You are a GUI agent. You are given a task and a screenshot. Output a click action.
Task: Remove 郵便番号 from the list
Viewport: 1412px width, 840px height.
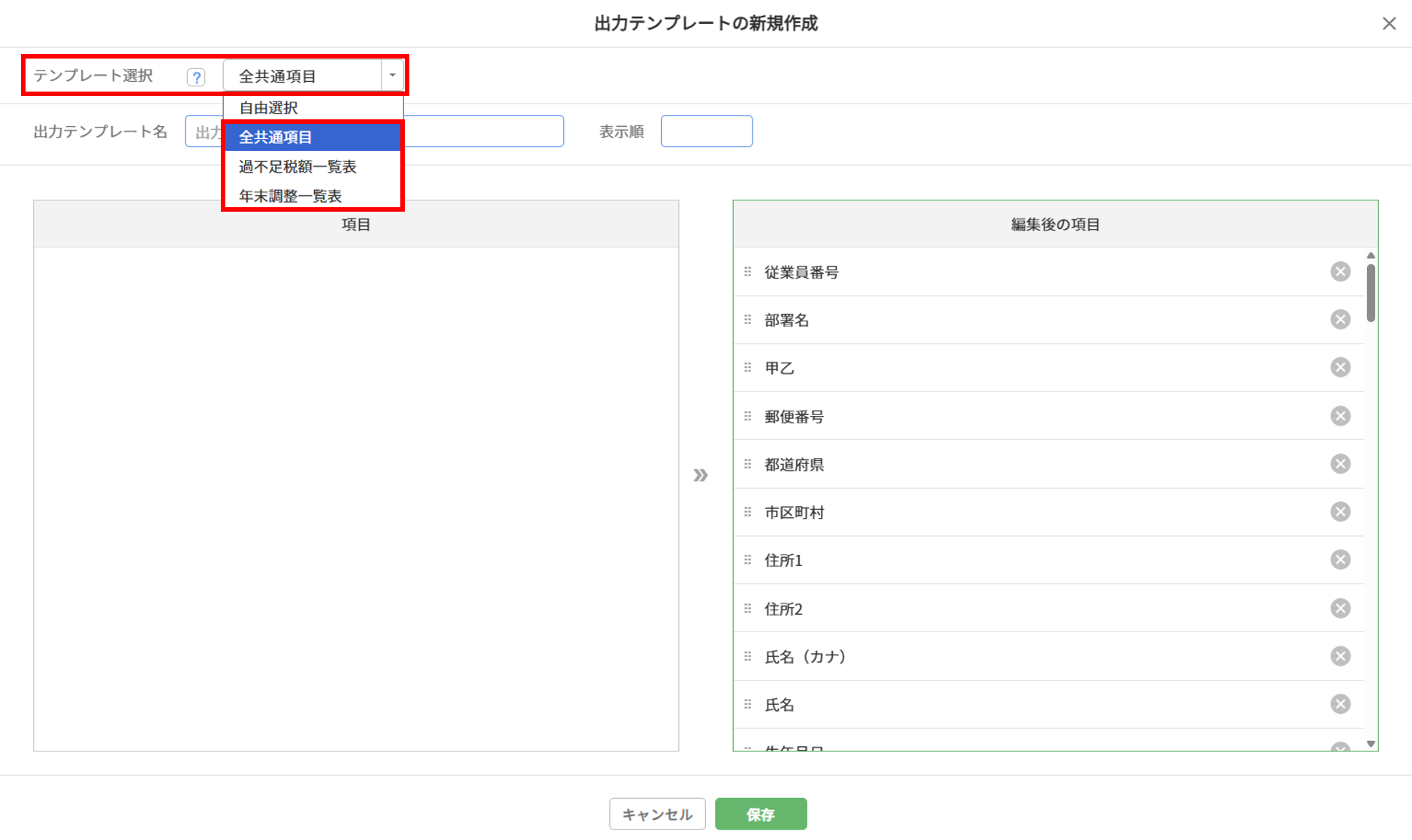[1340, 416]
